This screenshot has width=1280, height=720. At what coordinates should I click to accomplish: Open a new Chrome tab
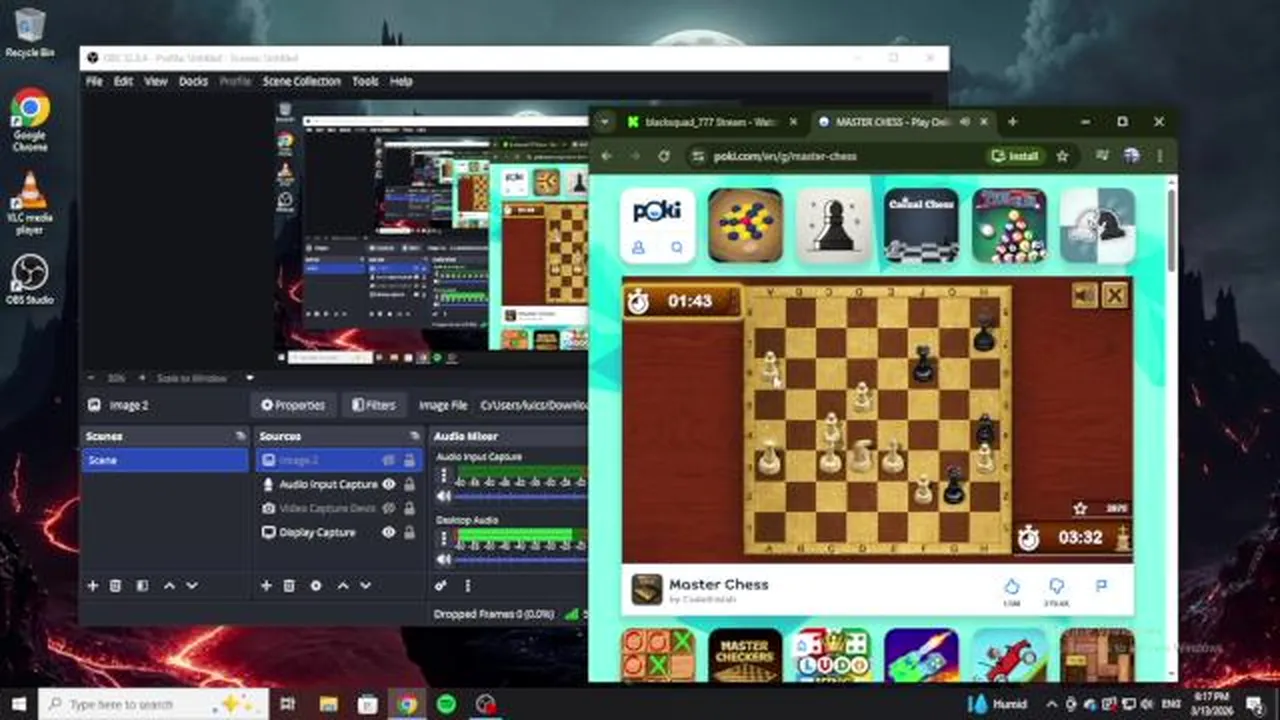1013,122
